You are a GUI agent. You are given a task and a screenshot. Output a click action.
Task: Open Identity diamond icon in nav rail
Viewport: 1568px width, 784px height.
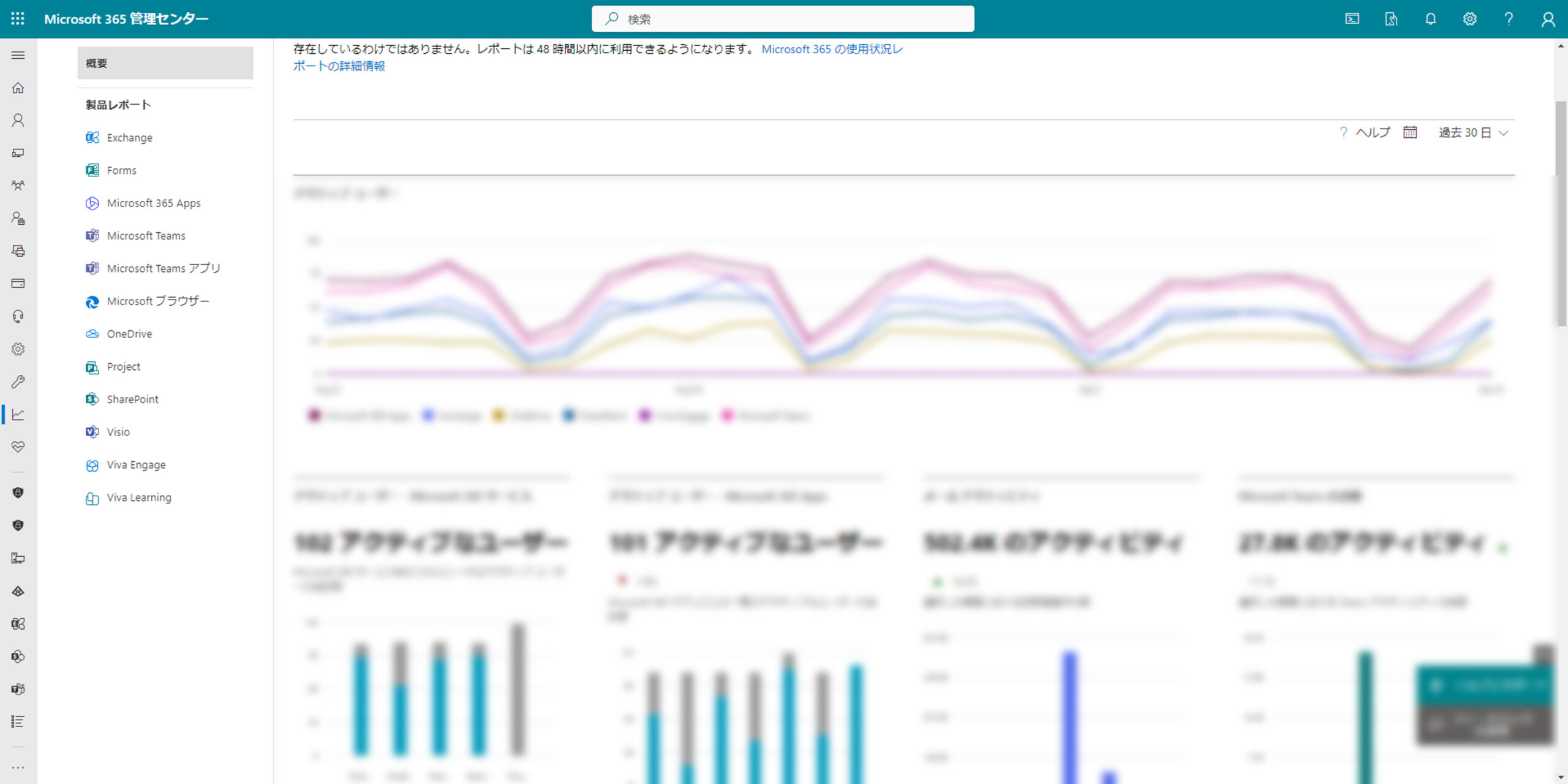click(18, 591)
